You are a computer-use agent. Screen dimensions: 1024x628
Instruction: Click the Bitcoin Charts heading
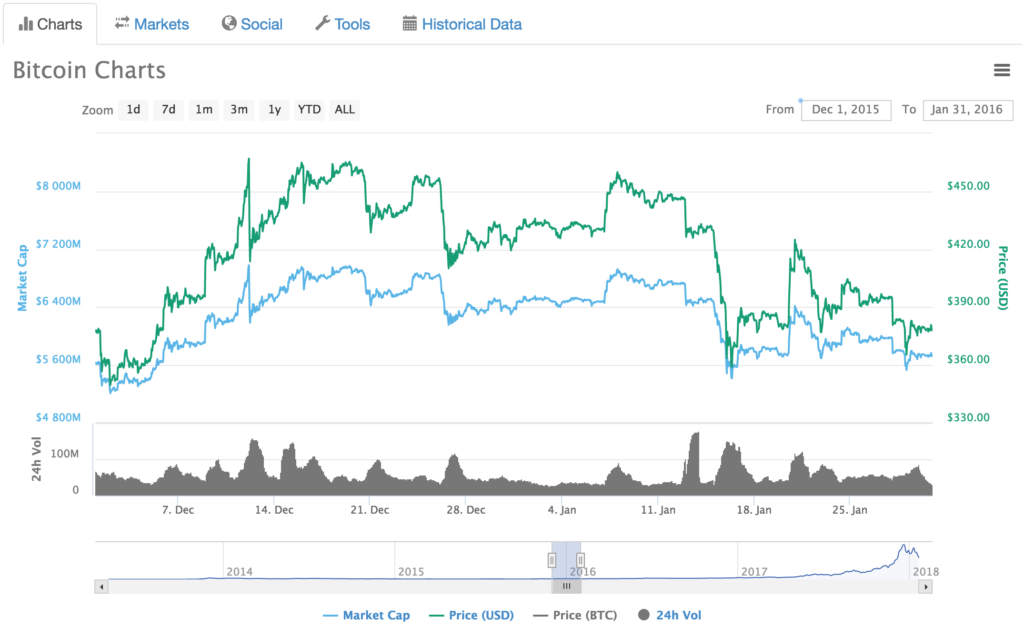(89, 70)
